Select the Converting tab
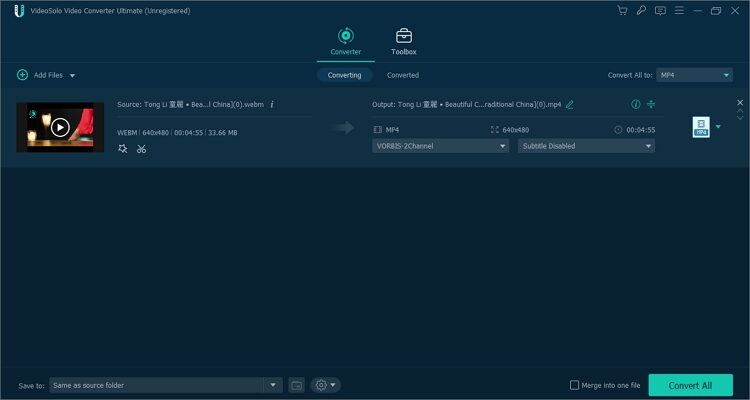The height and width of the screenshot is (400, 750). coord(344,75)
